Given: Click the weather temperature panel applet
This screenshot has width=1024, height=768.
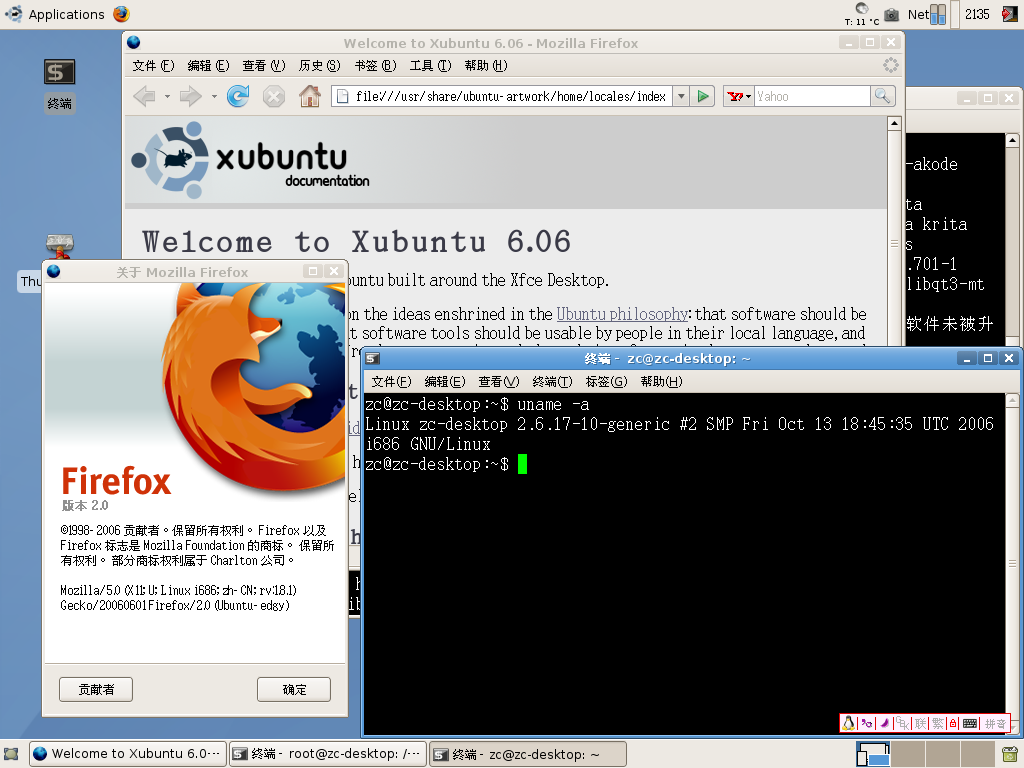Looking at the screenshot, I should (x=862, y=14).
